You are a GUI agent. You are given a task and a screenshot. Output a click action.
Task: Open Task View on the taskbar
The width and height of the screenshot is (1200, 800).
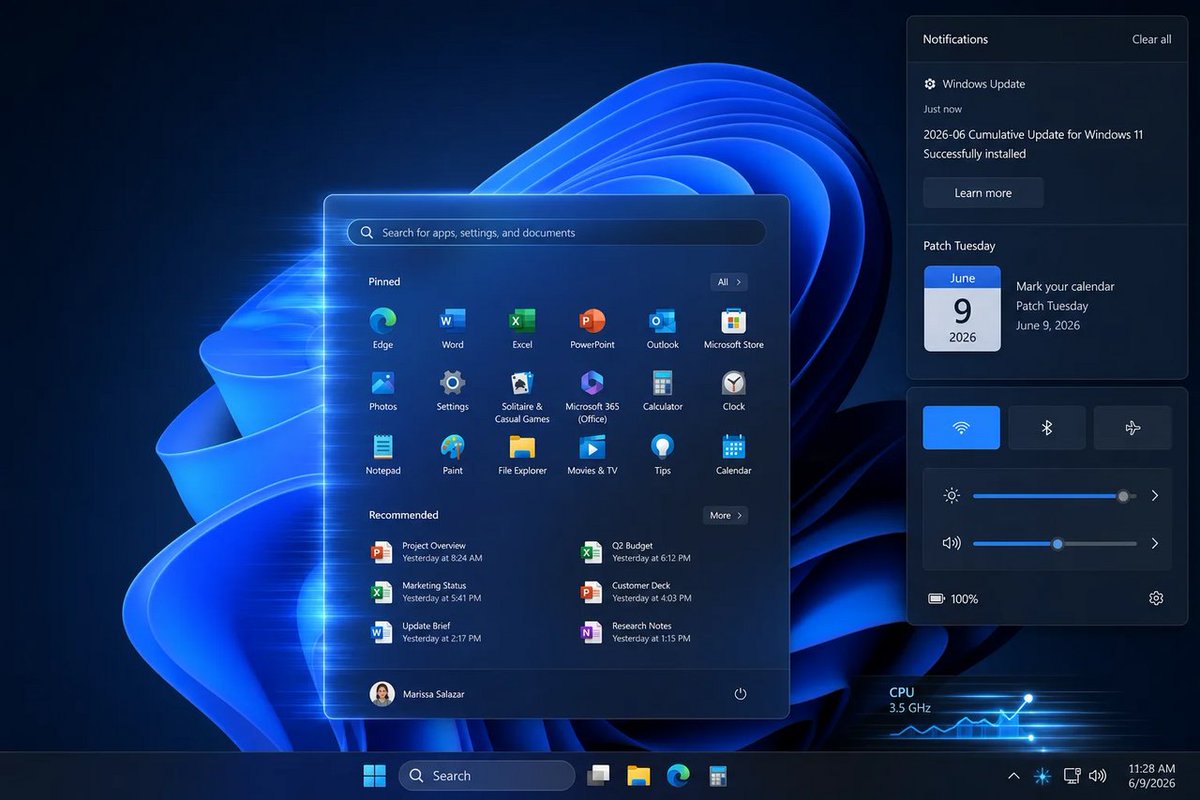598,775
